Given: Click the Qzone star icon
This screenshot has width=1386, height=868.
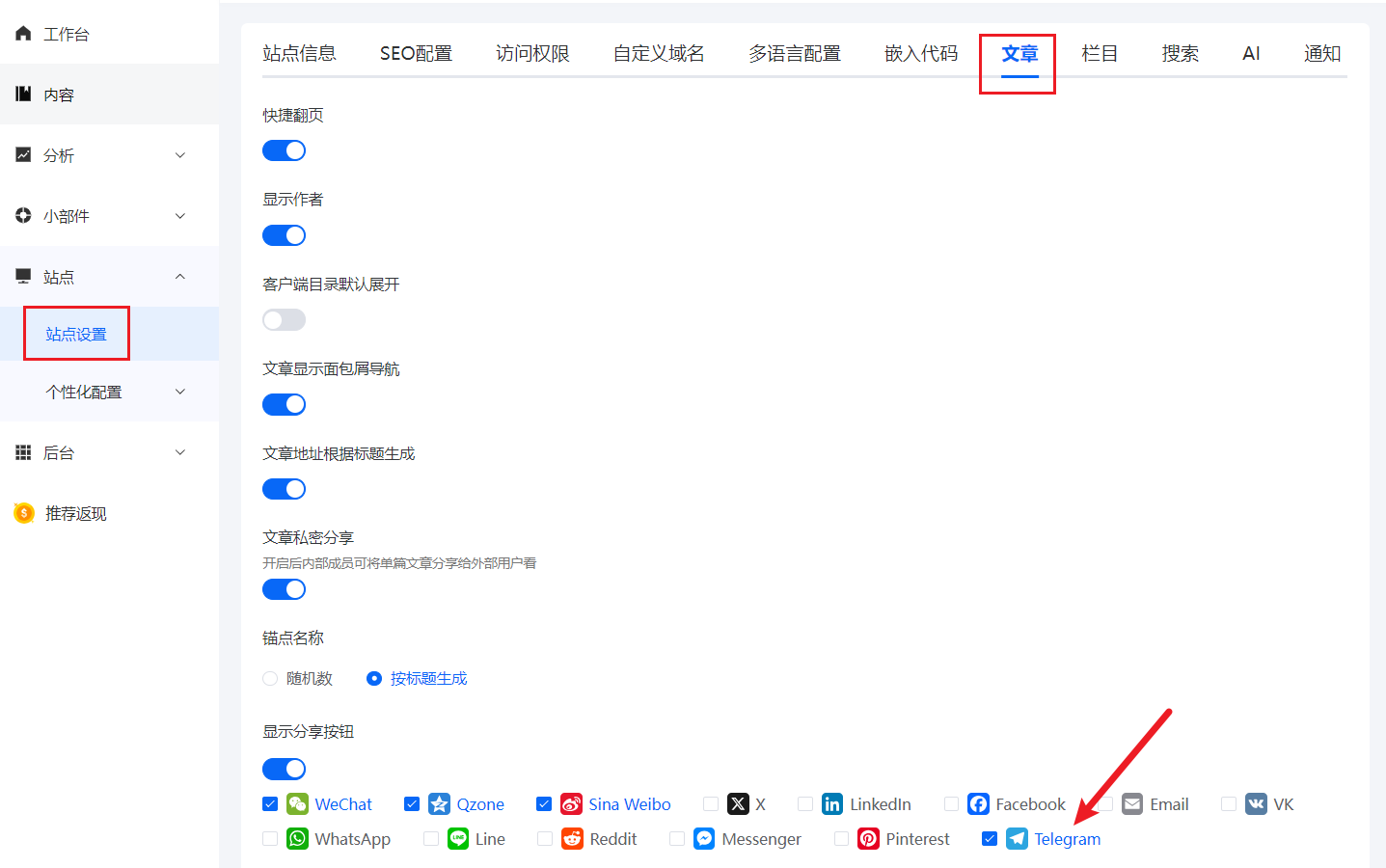Looking at the screenshot, I should pos(439,803).
